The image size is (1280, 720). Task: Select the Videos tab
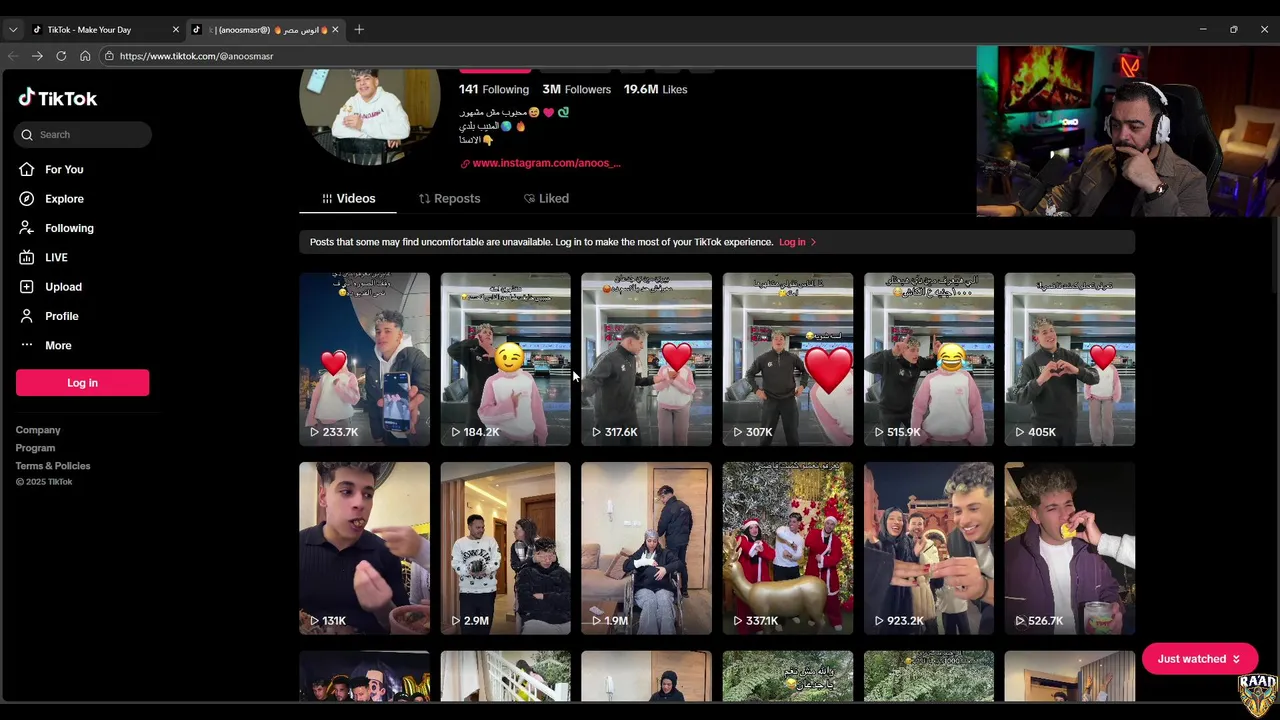[x=348, y=198]
